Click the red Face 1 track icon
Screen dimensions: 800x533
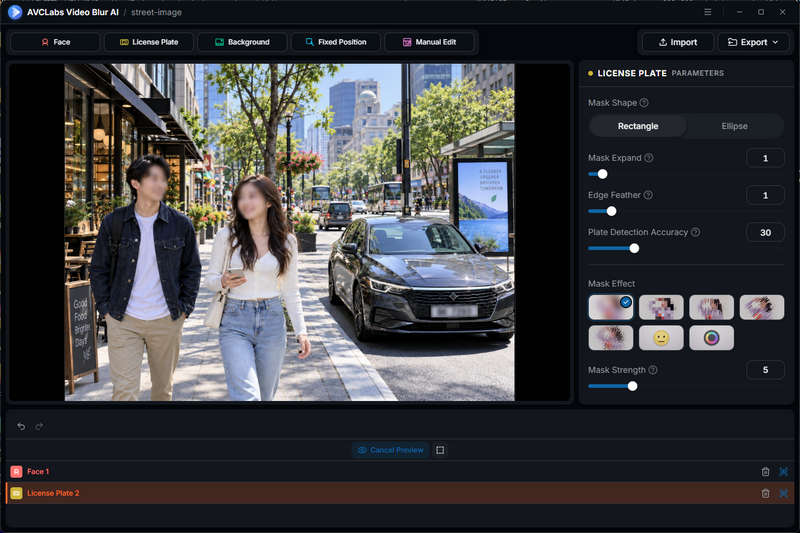[x=16, y=471]
